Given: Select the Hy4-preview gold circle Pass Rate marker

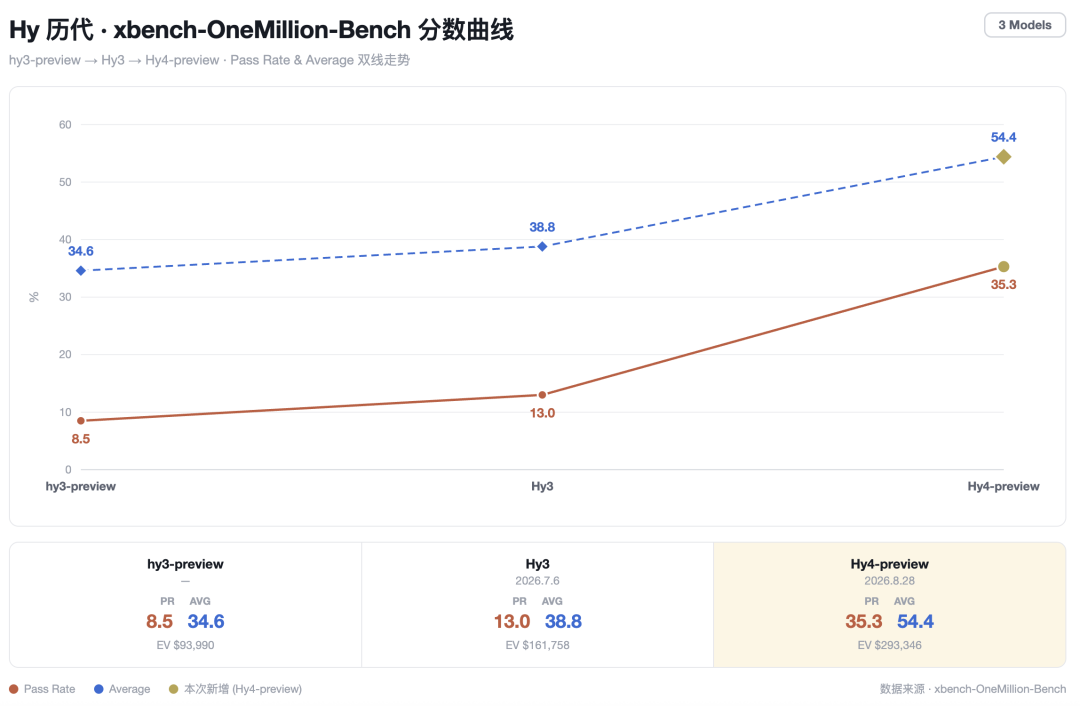Looking at the screenshot, I should point(1004,267).
